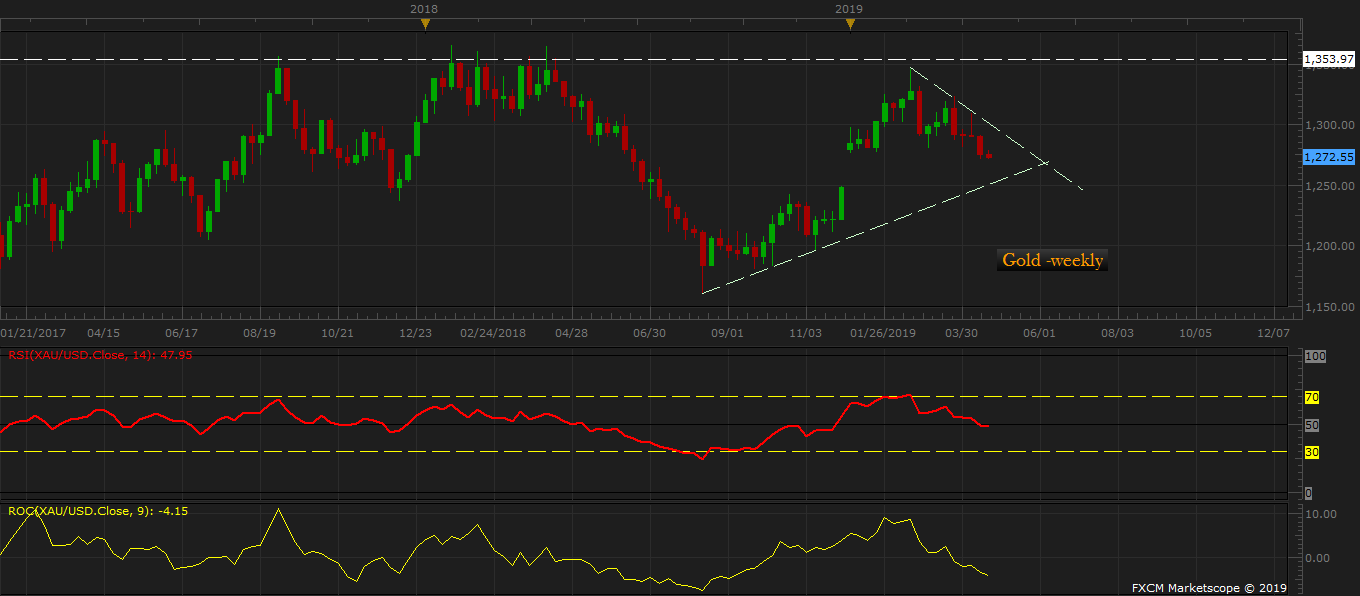Click the RSI 100 scale label
1360x596 pixels.
(1315, 356)
